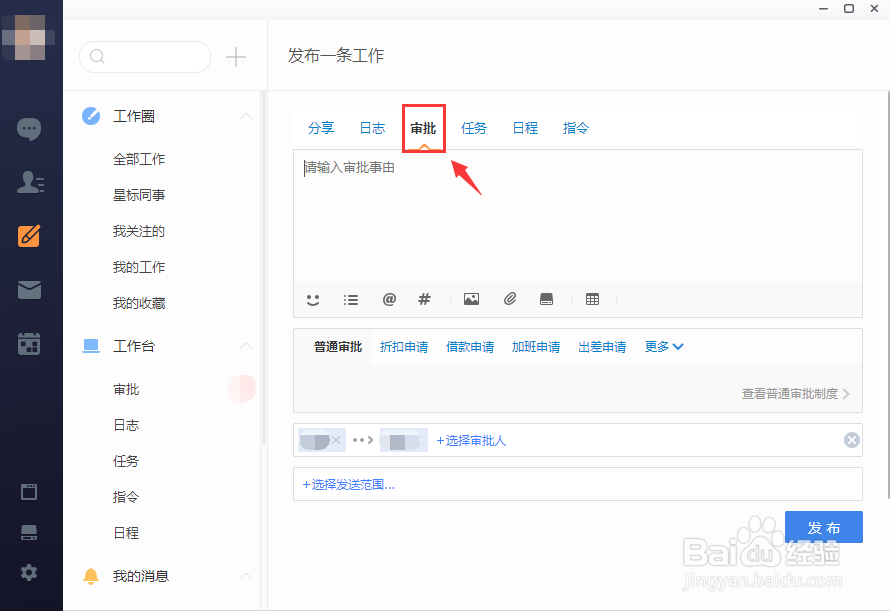Image resolution: width=890 pixels, height=611 pixels.
Task: Open the DING calendar icon in sidebar
Action: point(29,343)
